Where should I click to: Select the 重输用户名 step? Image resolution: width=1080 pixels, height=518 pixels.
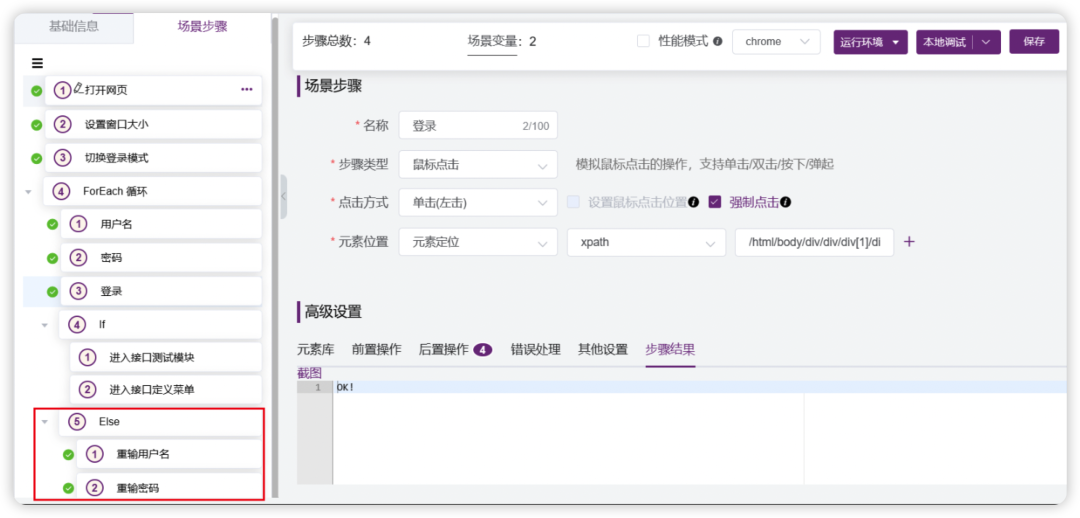(169, 455)
